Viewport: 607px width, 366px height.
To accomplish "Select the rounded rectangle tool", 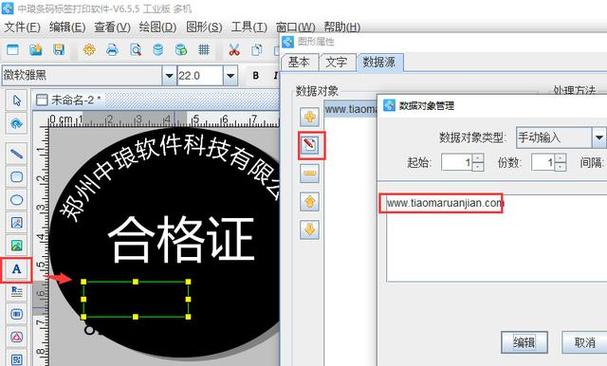I will point(16,177).
